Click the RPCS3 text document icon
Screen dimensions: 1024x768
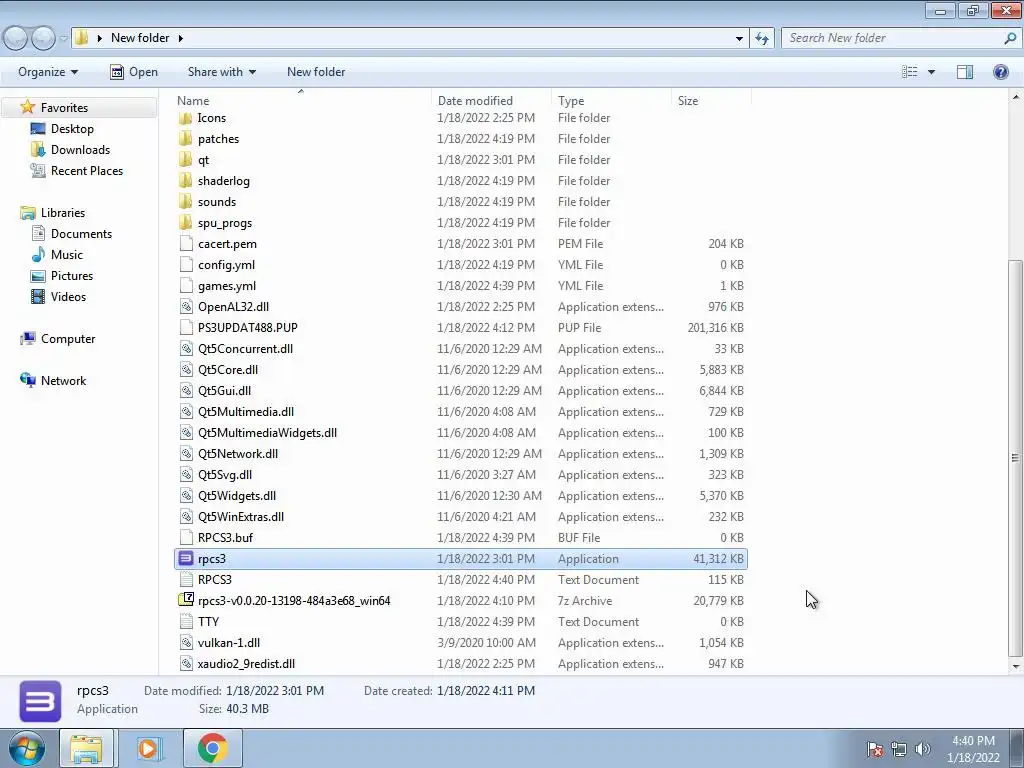click(x=186, y=580)
